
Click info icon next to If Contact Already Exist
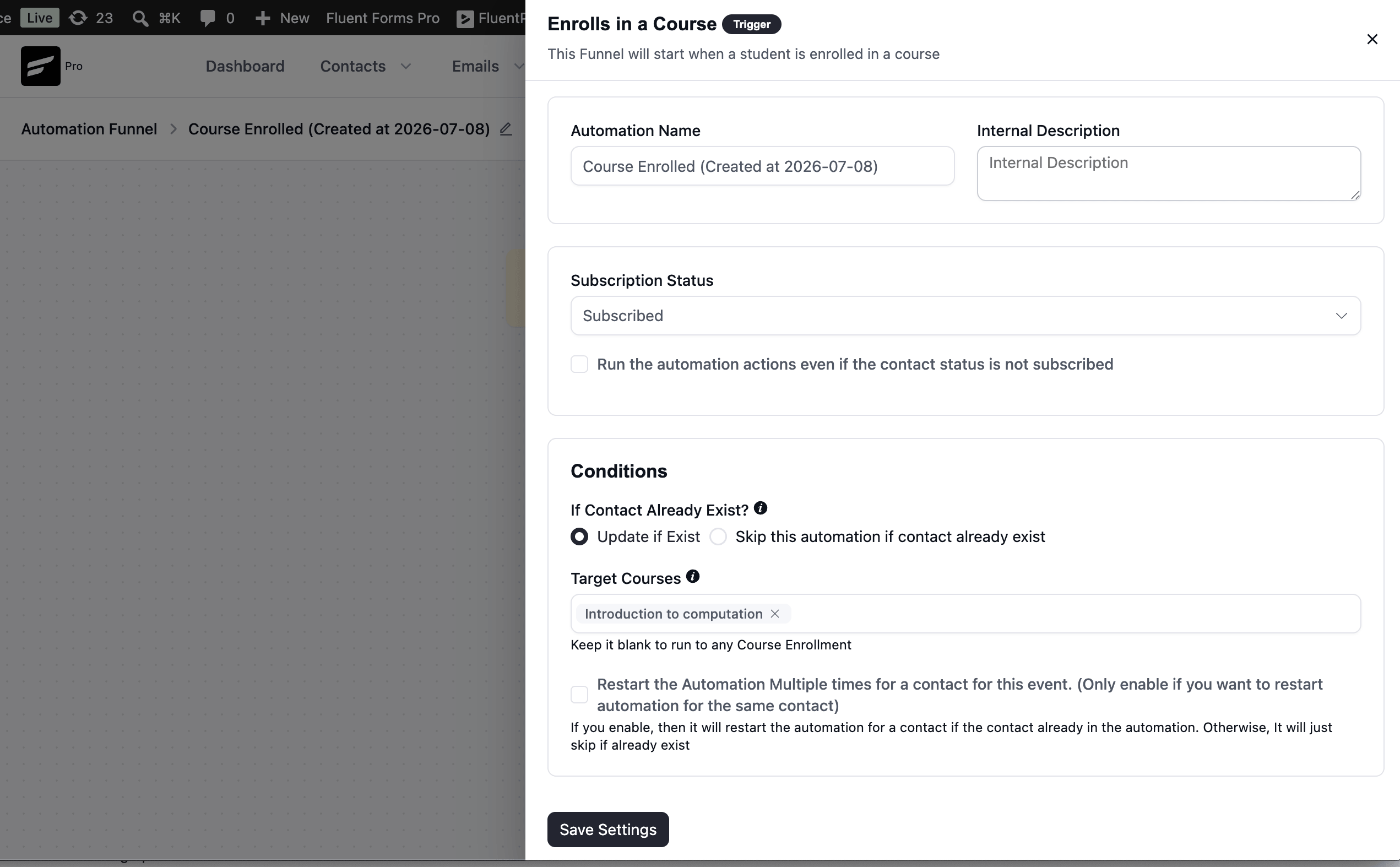click(x=760, y=508)
